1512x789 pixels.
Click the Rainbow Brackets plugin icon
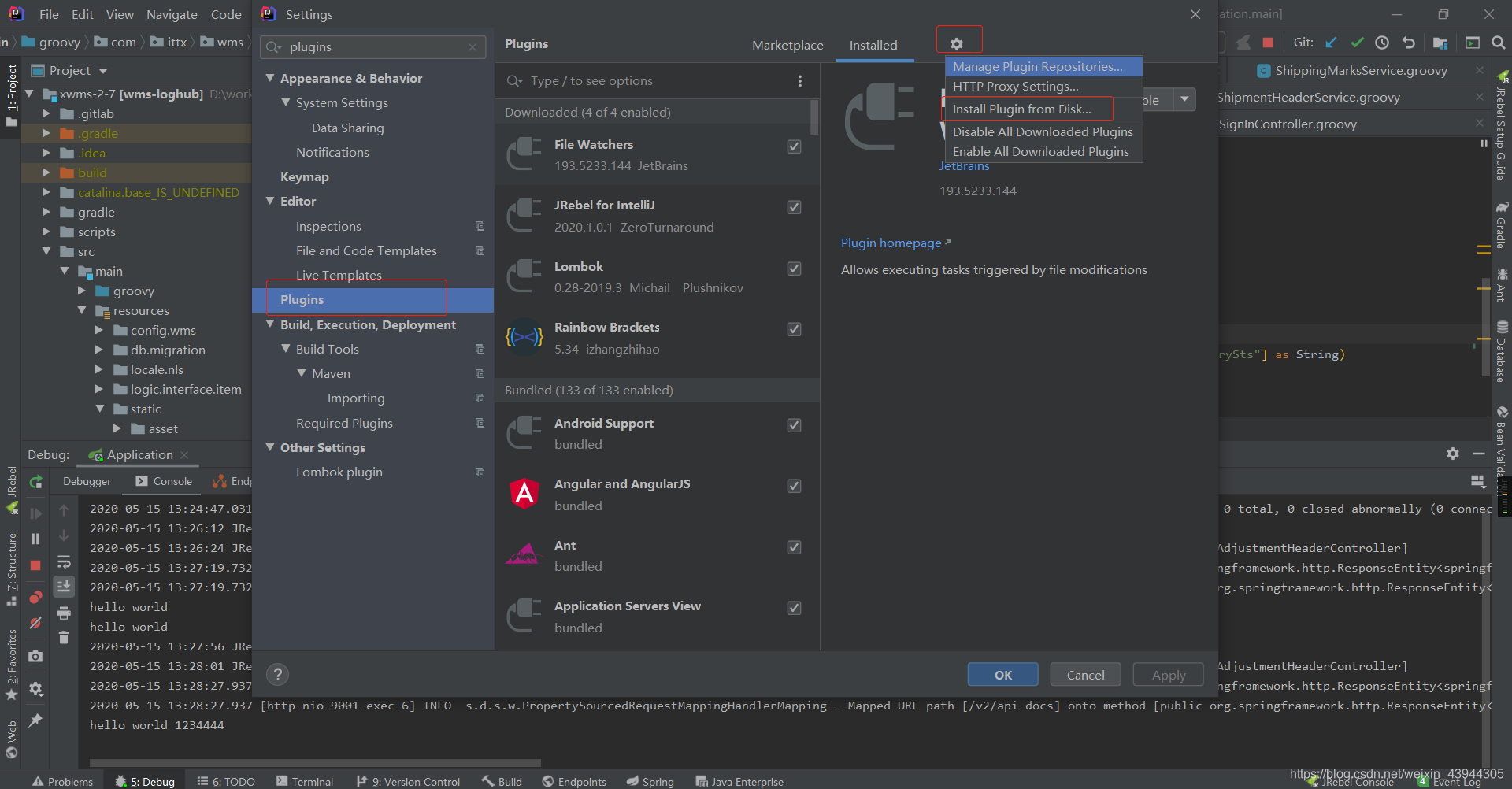point(524,338)
